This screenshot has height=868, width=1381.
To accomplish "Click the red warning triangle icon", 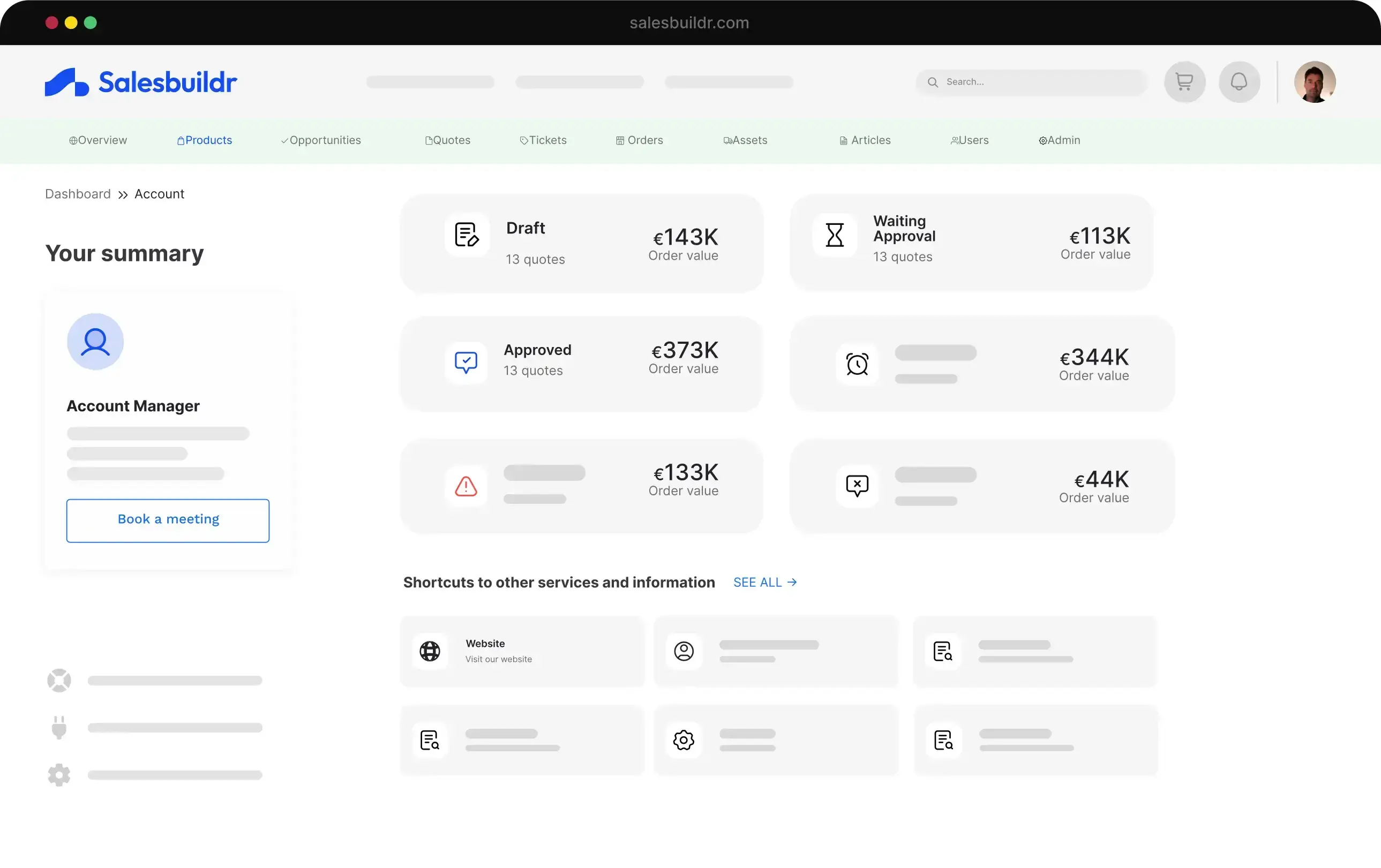I will coord(466,486).
